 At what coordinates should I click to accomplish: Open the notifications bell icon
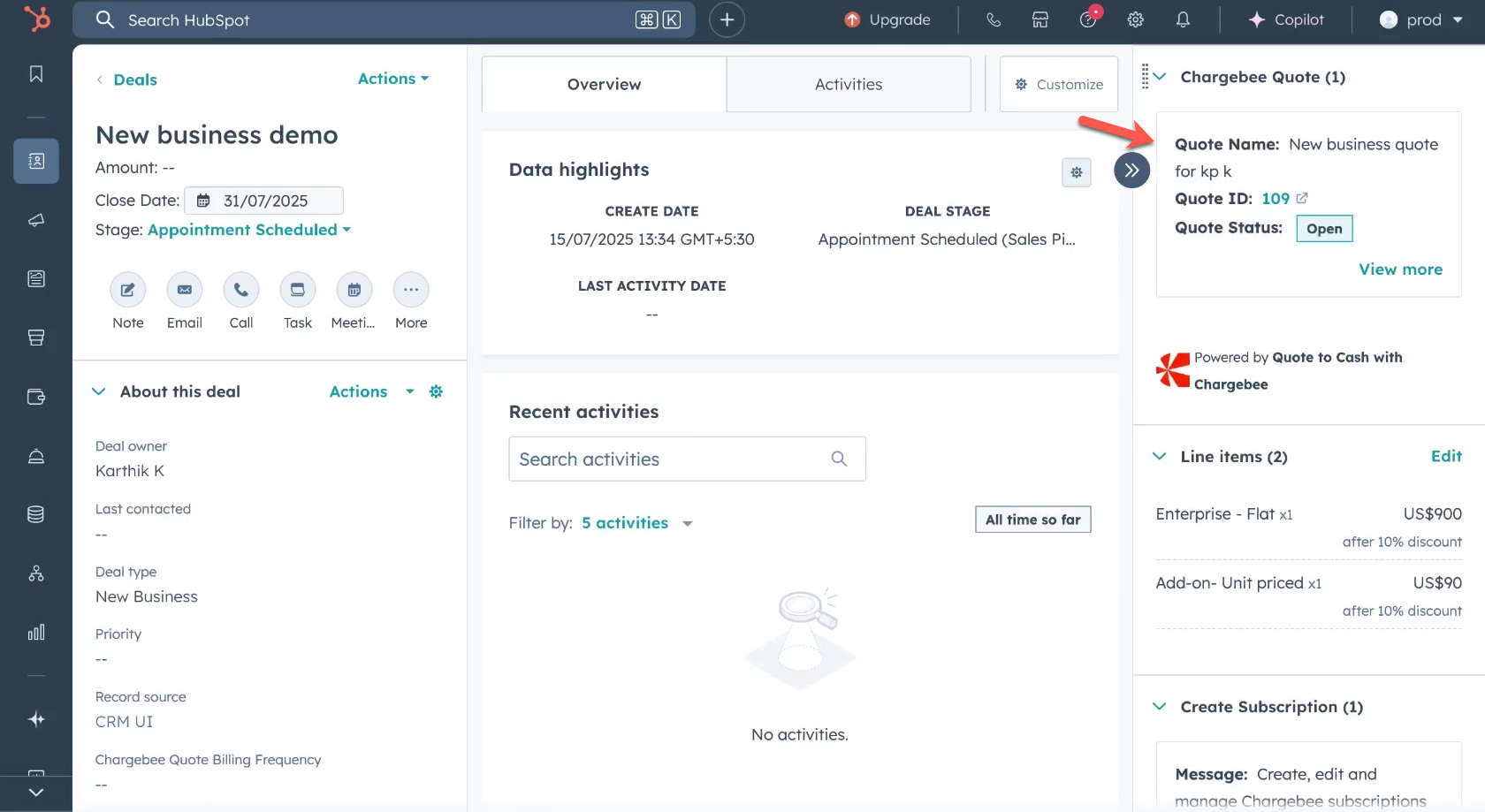coord(1183,19)
